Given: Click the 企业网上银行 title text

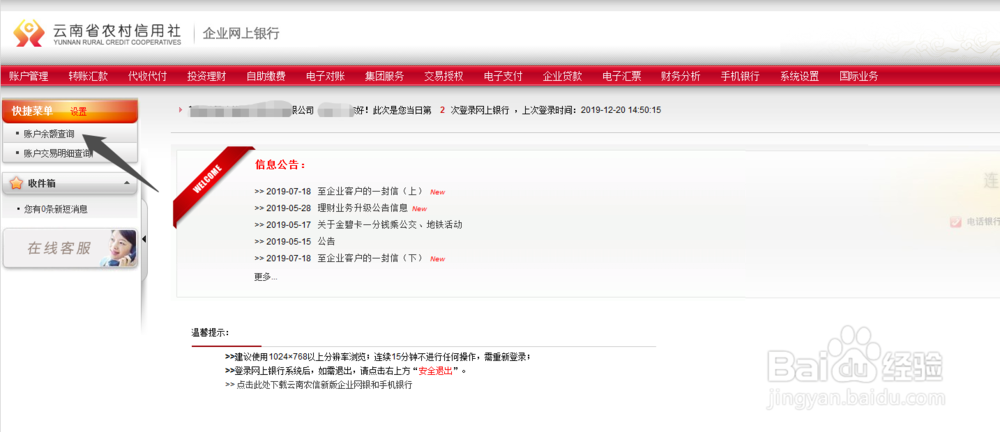Looking at the screenshot, I should (x=241, y=33).
